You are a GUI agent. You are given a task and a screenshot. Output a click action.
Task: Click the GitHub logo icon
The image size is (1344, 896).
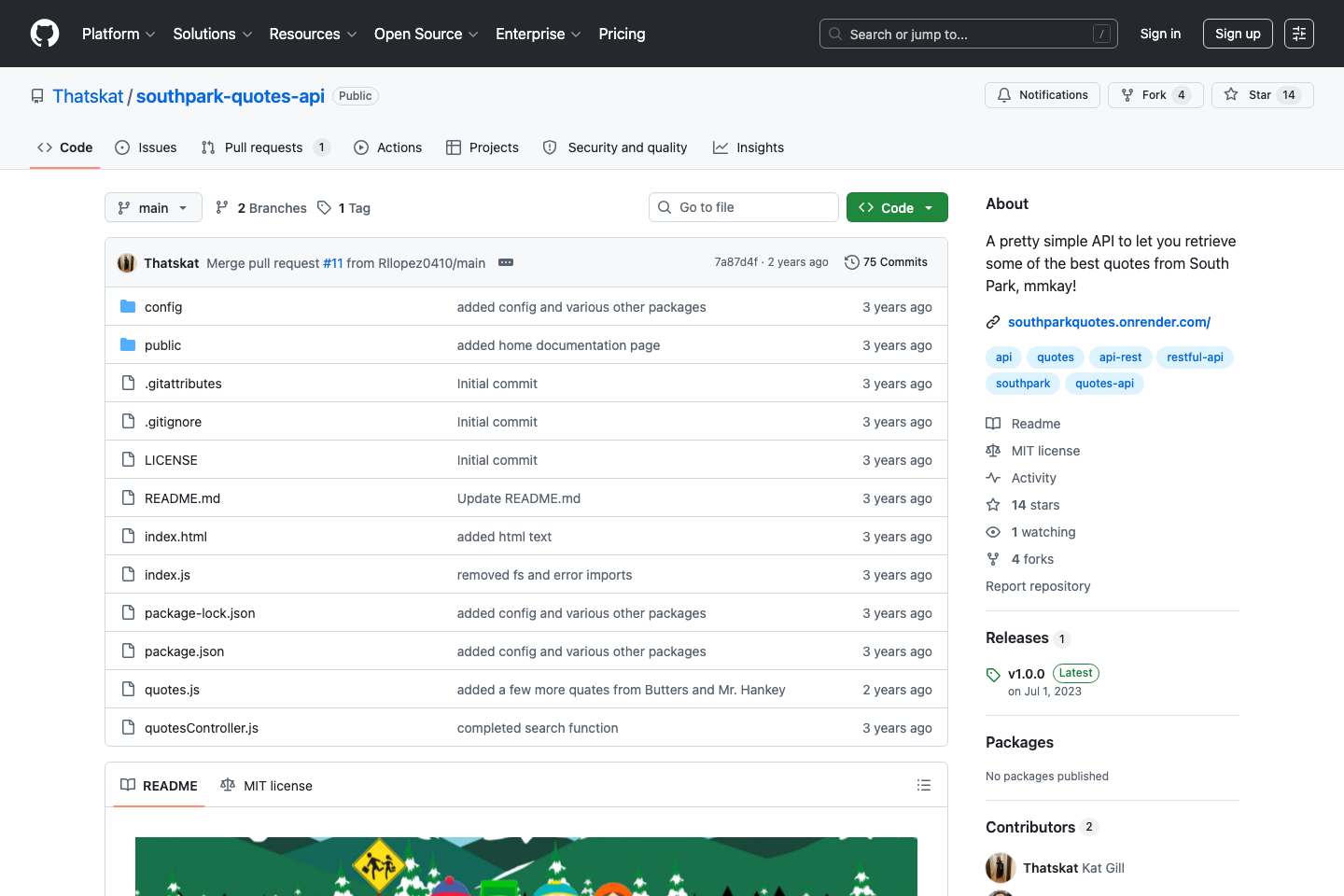(x=45, y=34)
